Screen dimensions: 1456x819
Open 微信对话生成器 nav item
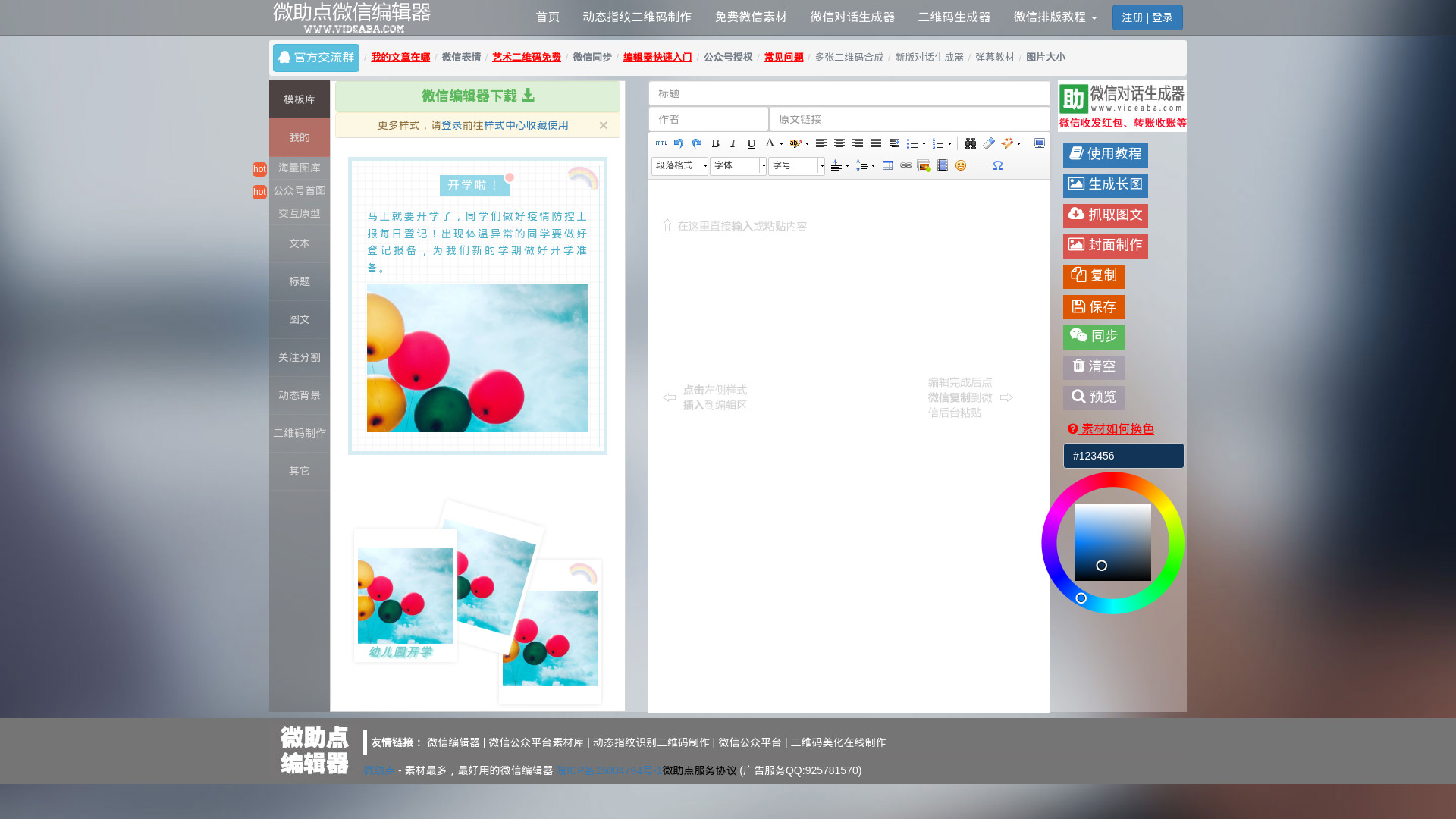852,17
